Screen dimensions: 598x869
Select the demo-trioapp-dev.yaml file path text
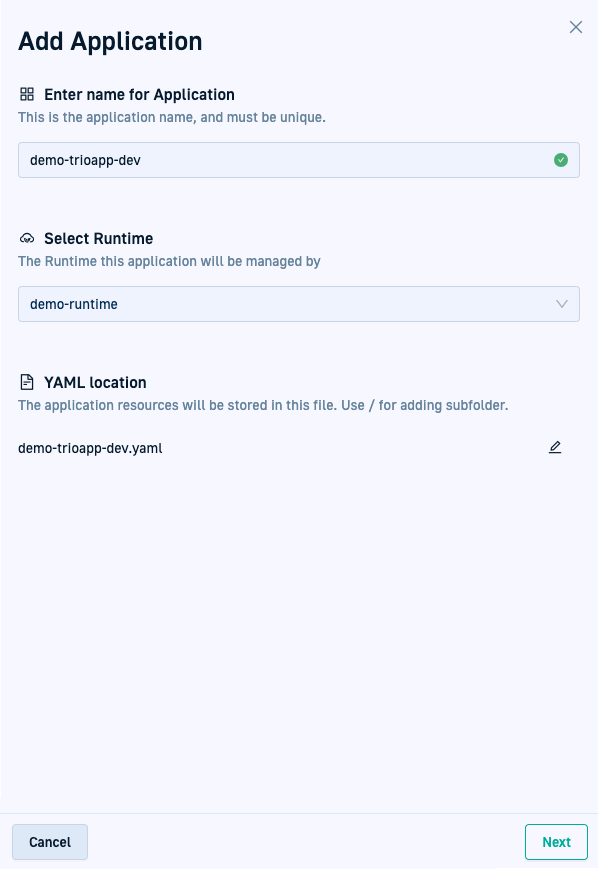90,448
